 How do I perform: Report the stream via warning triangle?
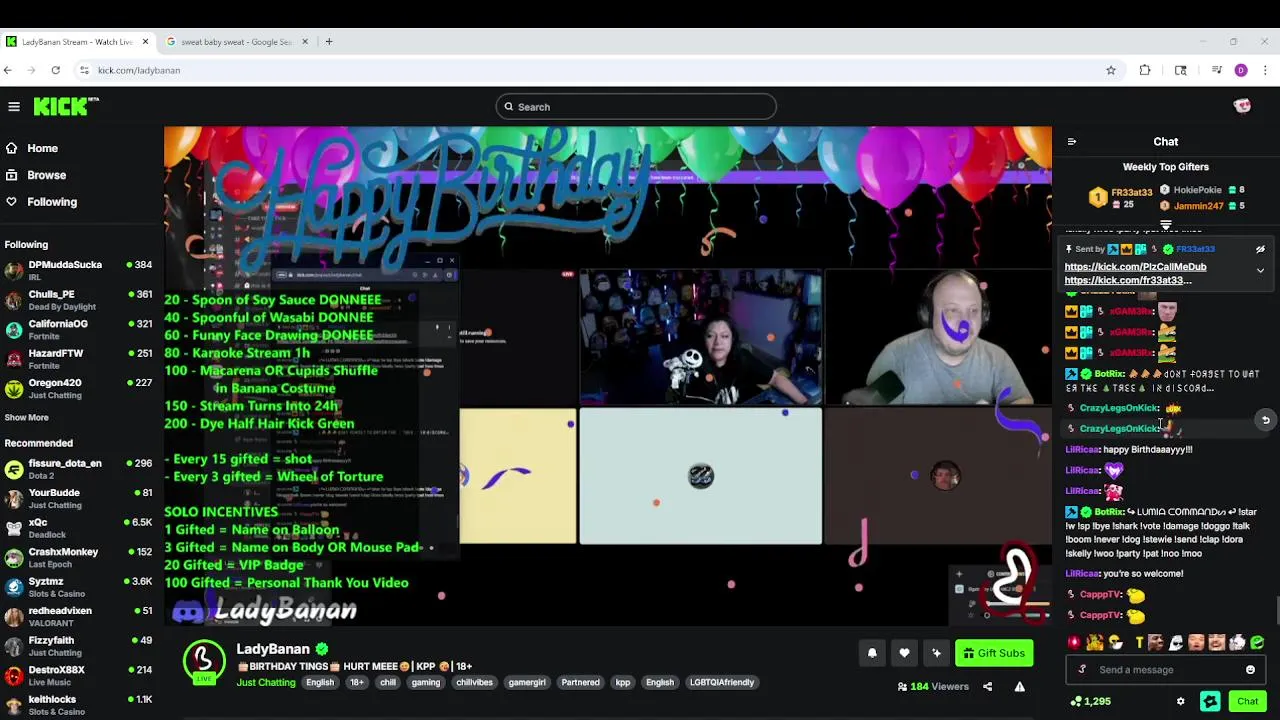click(1019, 687)
